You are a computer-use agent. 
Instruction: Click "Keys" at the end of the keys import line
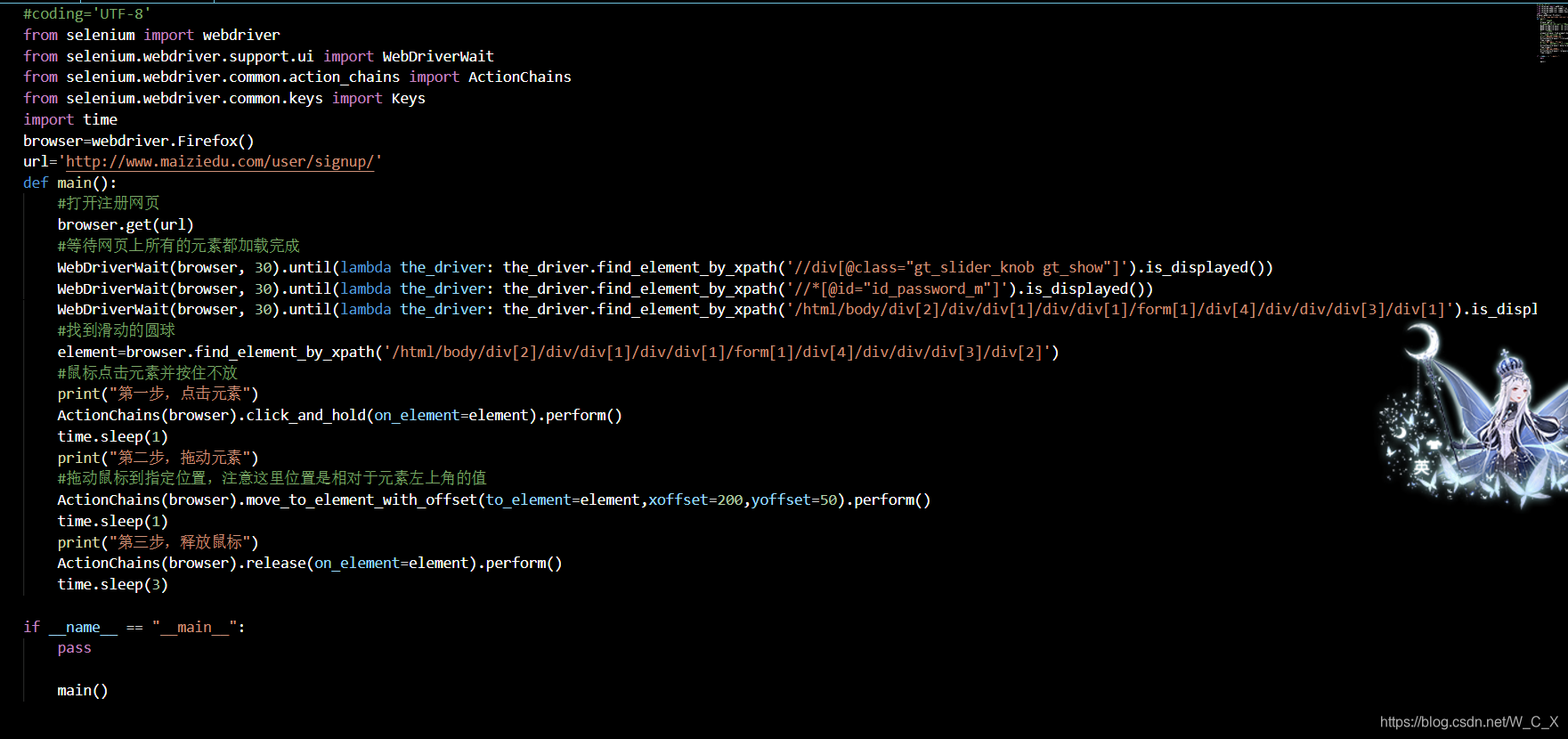pyautogui.click(x=409, y=98)
